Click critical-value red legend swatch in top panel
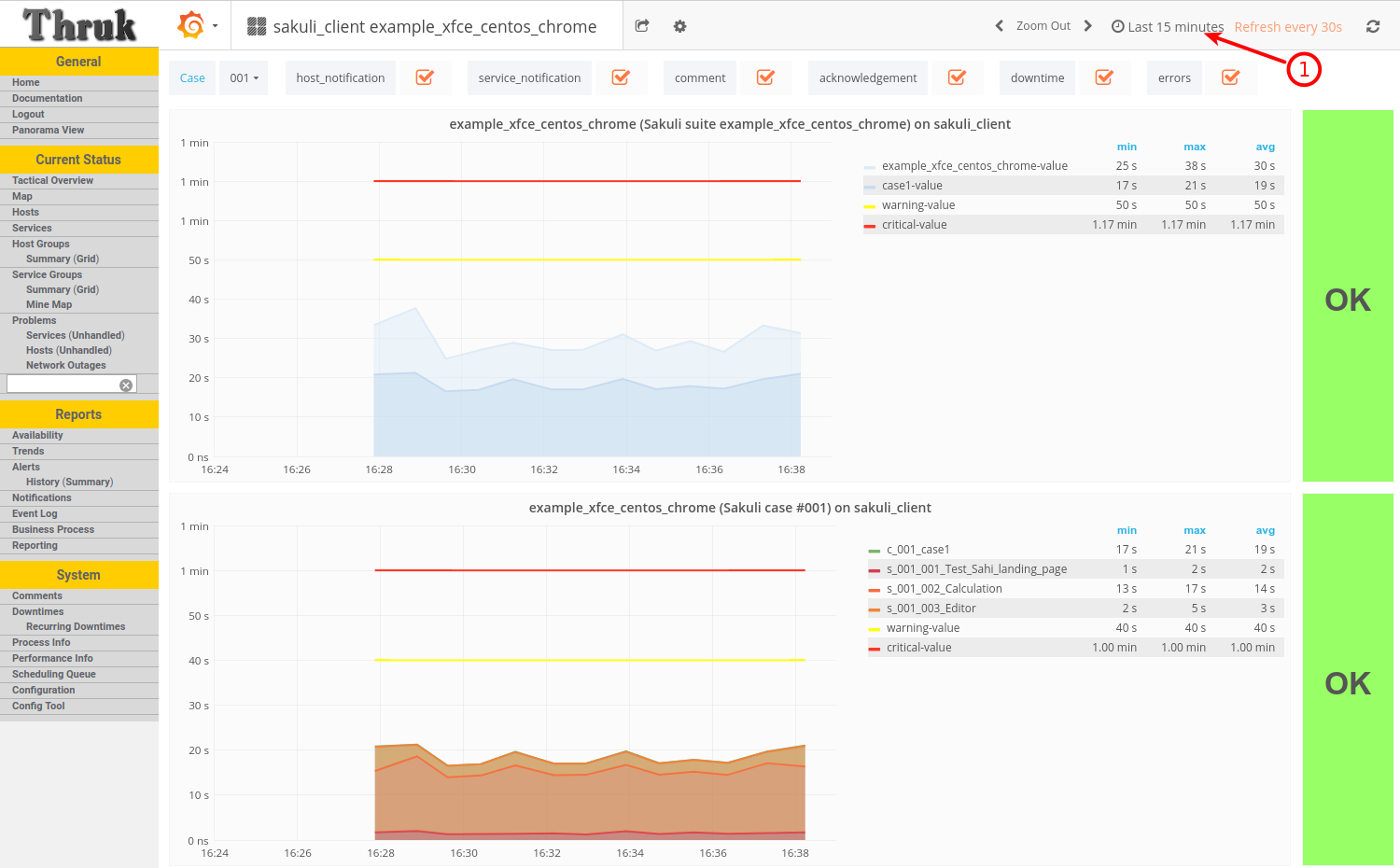 870,225
